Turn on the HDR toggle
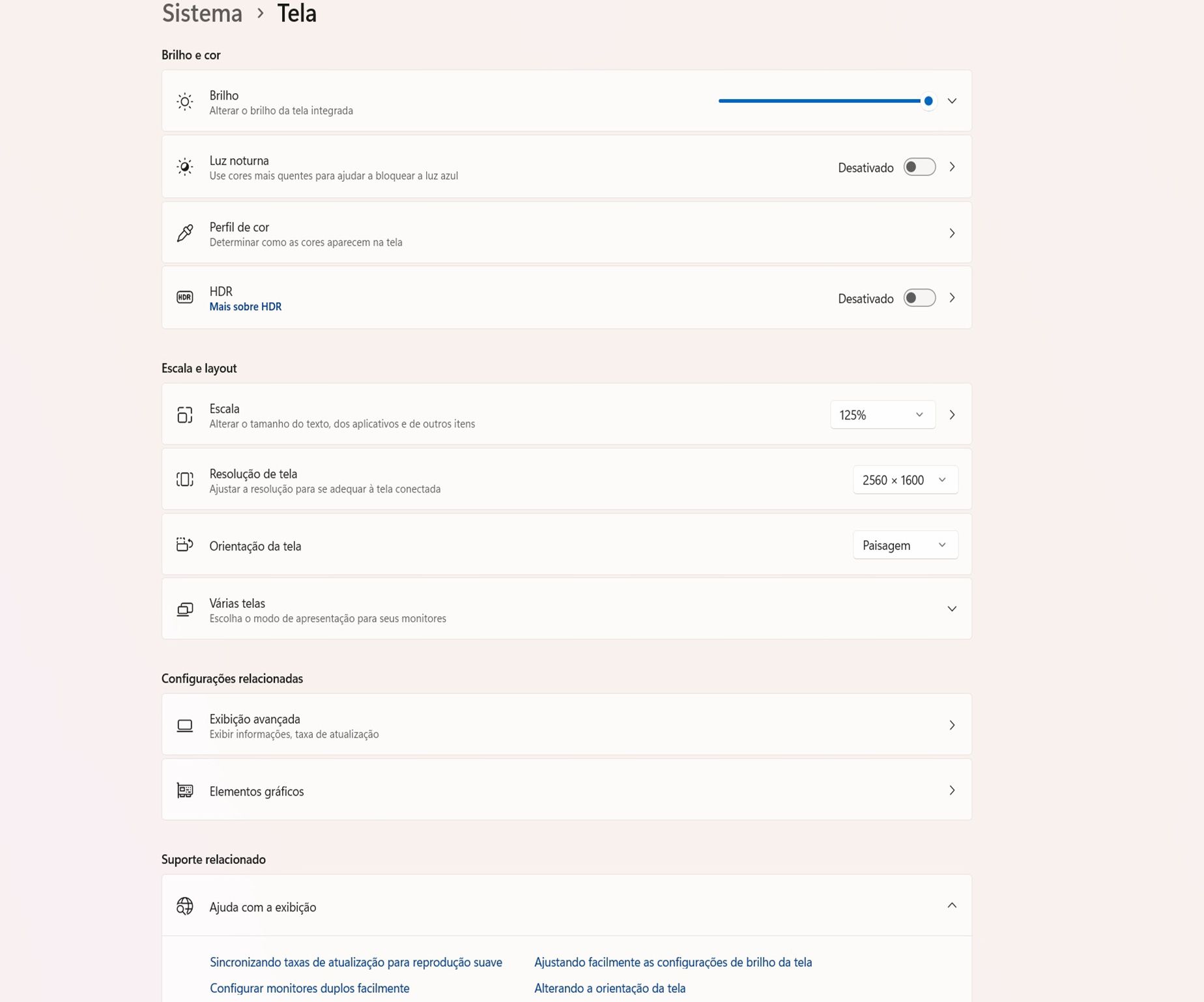Image resolution: width=1204 pixels, height=1002 pixels. 919,298
